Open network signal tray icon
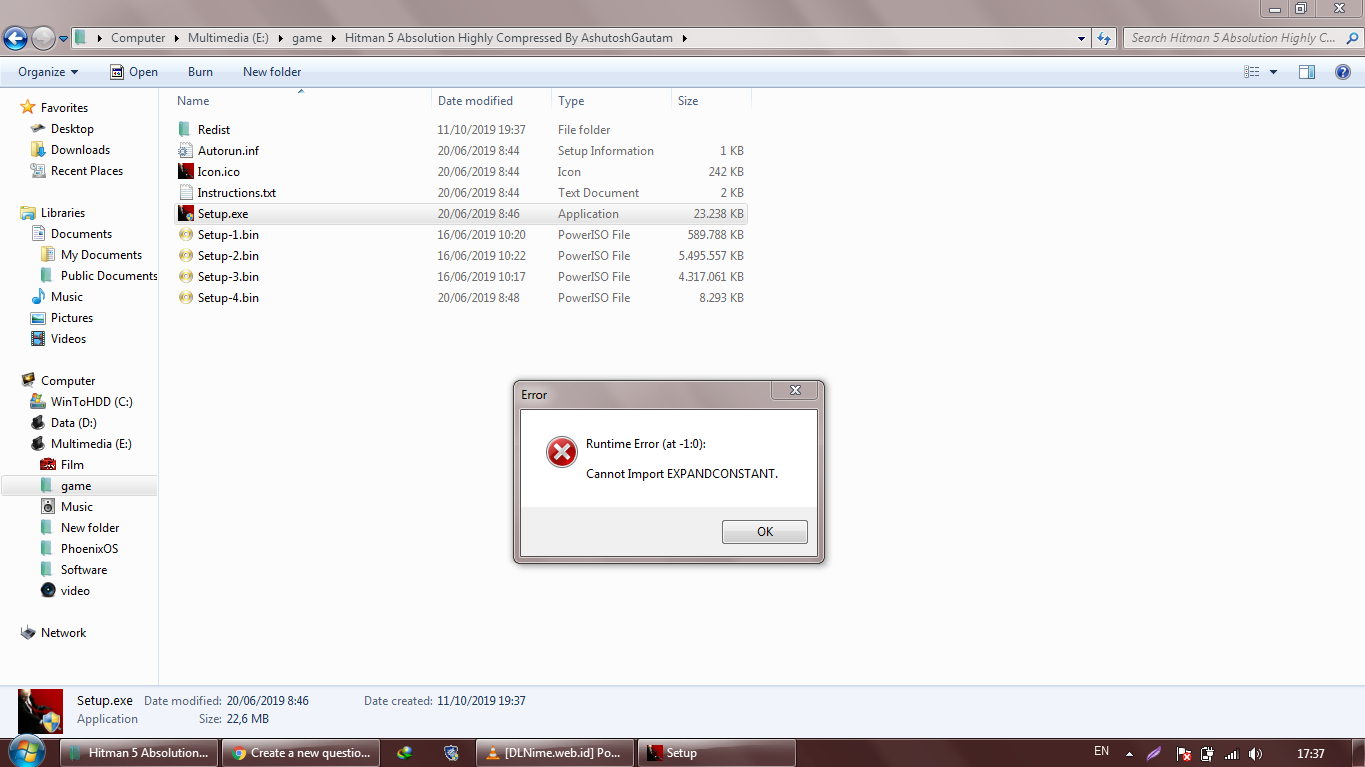The height and width of the screenshot is (767, 1365). point(1231,753)
